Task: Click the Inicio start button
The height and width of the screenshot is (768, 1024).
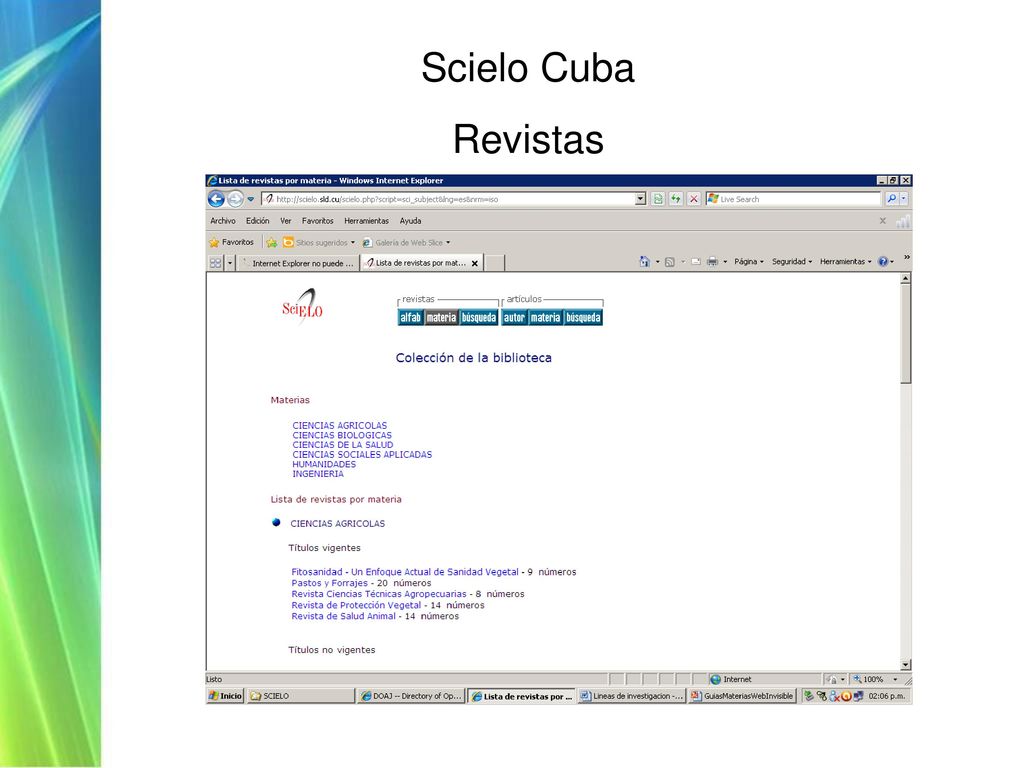Action: [225, 696]
